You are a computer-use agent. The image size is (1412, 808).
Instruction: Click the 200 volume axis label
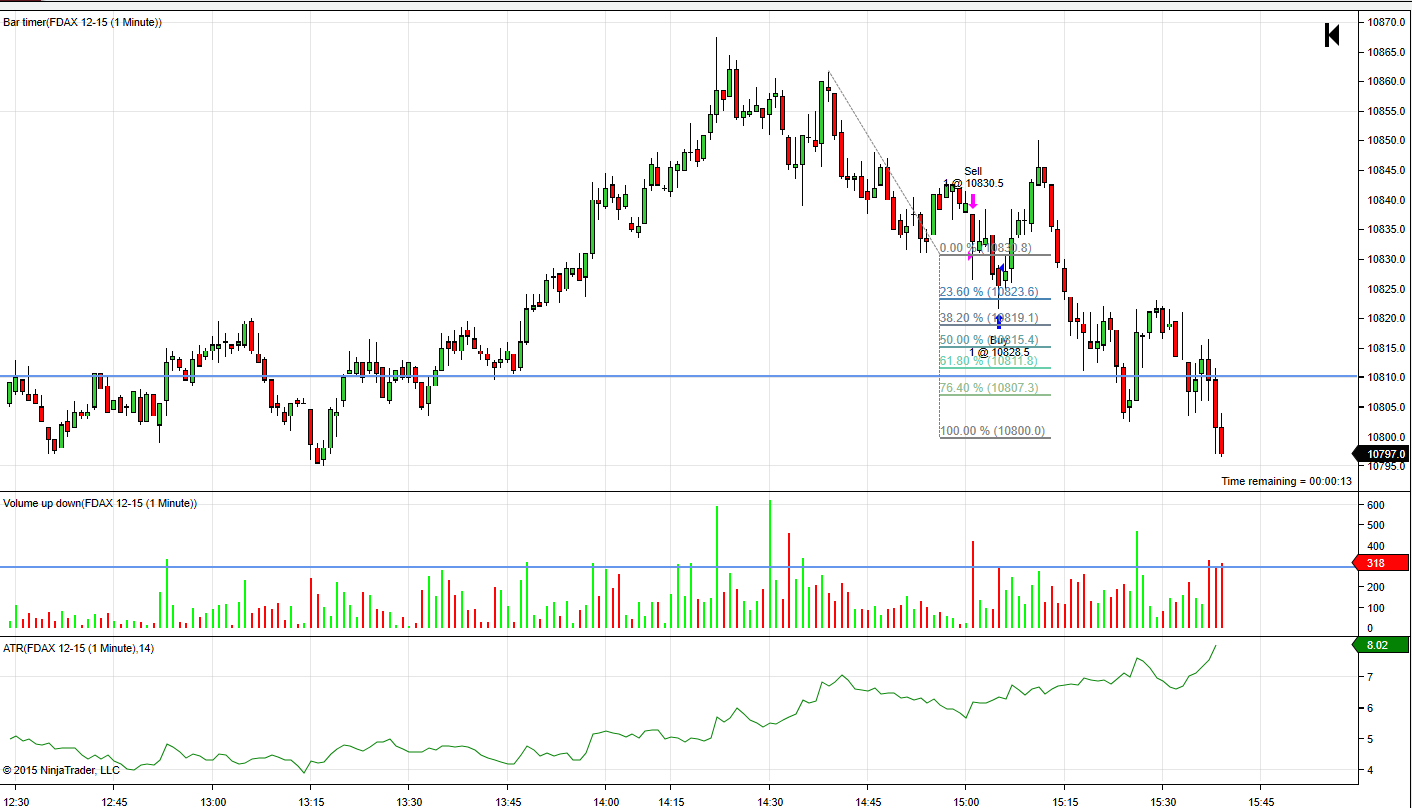coord(1376,587)
